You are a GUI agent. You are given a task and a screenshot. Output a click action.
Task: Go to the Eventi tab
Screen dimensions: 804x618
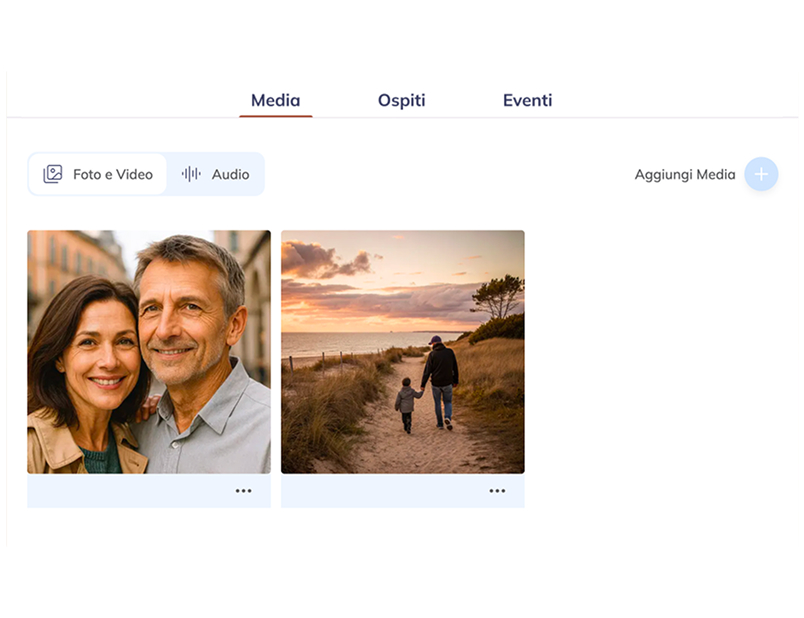coord(527,100)
